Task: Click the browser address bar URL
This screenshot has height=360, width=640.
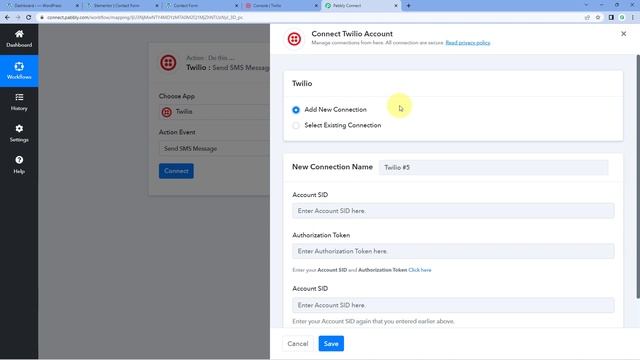Action: click(145, 18)
